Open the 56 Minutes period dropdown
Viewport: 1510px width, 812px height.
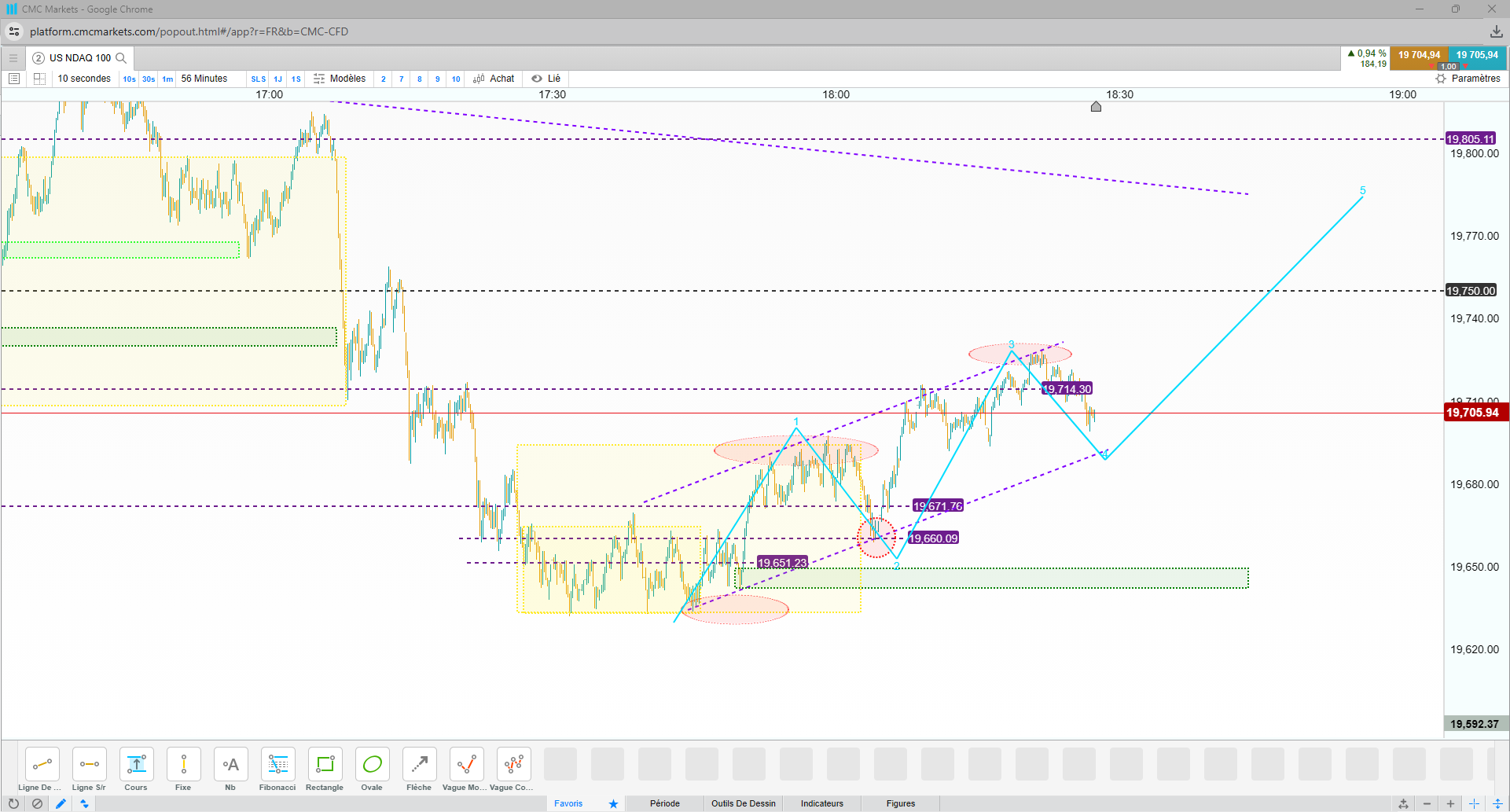point(204,79)
